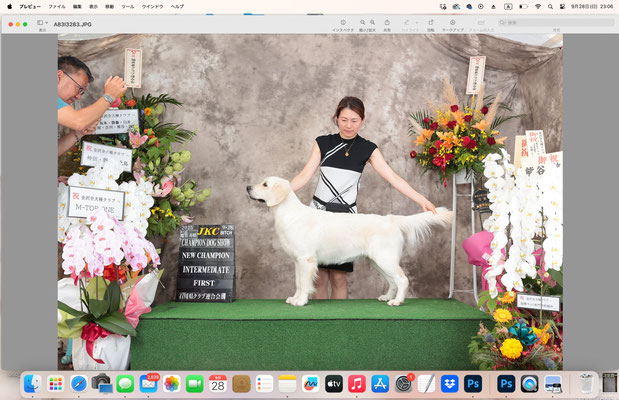Open the Apple menu
The width and height of the screenshot is (619, 400).
click(x=9, y=6)
